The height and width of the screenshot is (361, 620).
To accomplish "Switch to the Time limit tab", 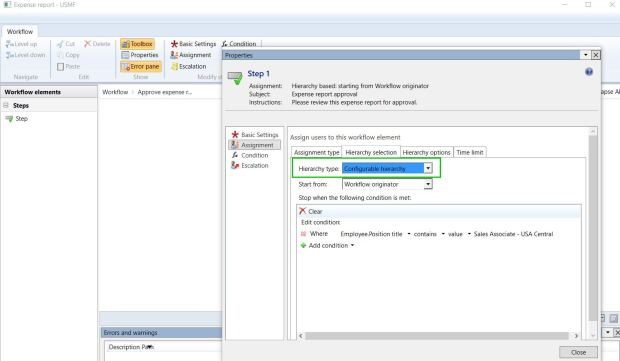I will point(470,152).
